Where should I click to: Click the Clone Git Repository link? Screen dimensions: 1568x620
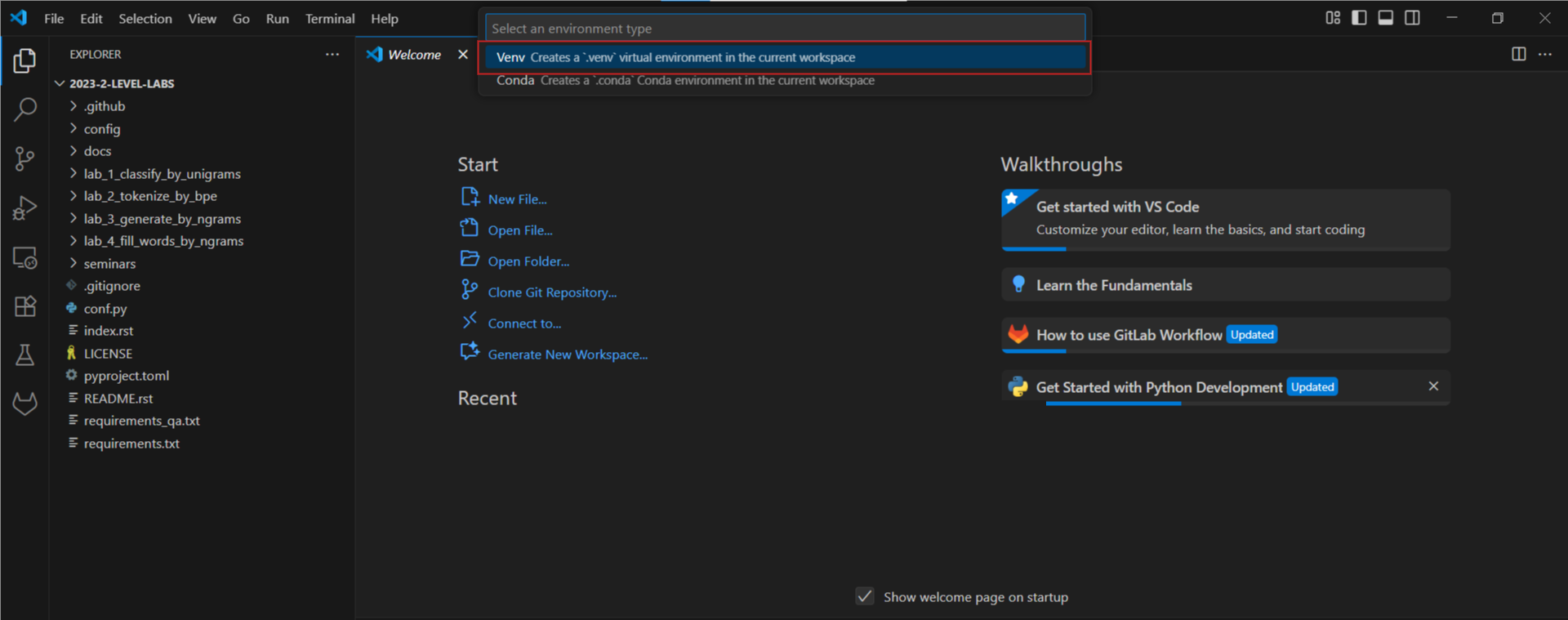552,292
